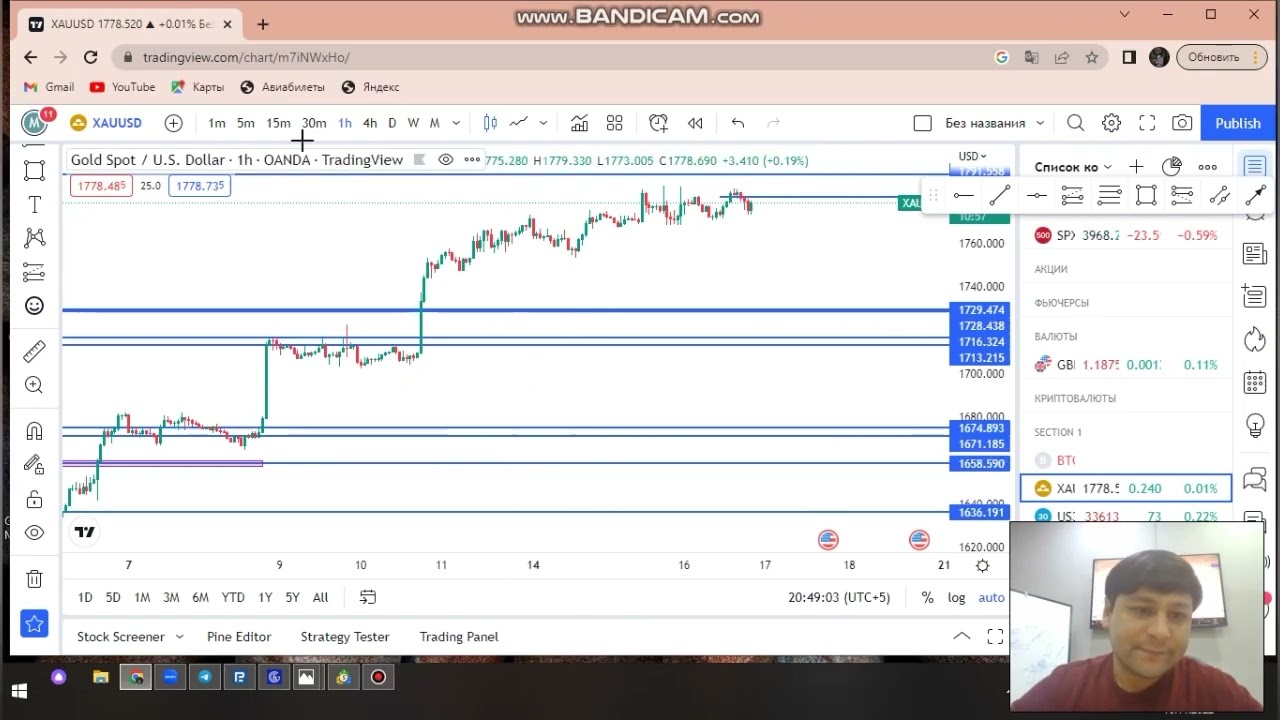Open indicators line icon

pyautogui.click(x=518, y=123)
